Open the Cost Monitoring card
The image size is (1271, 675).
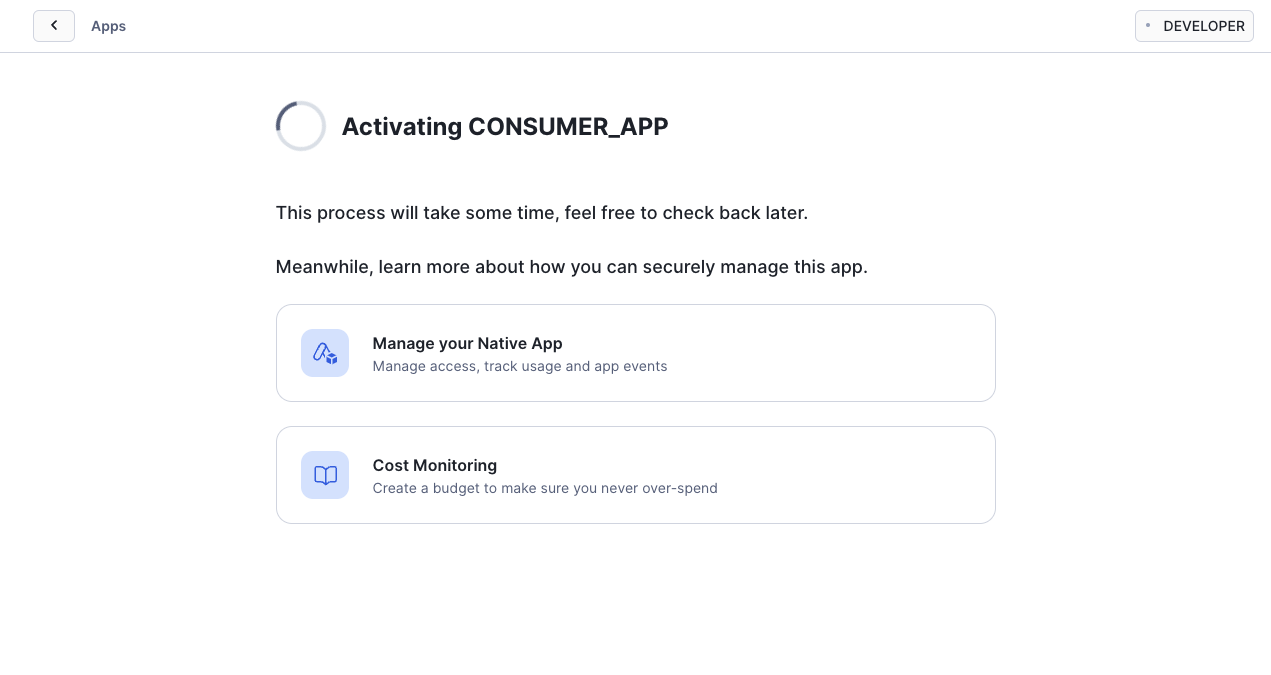636,475
